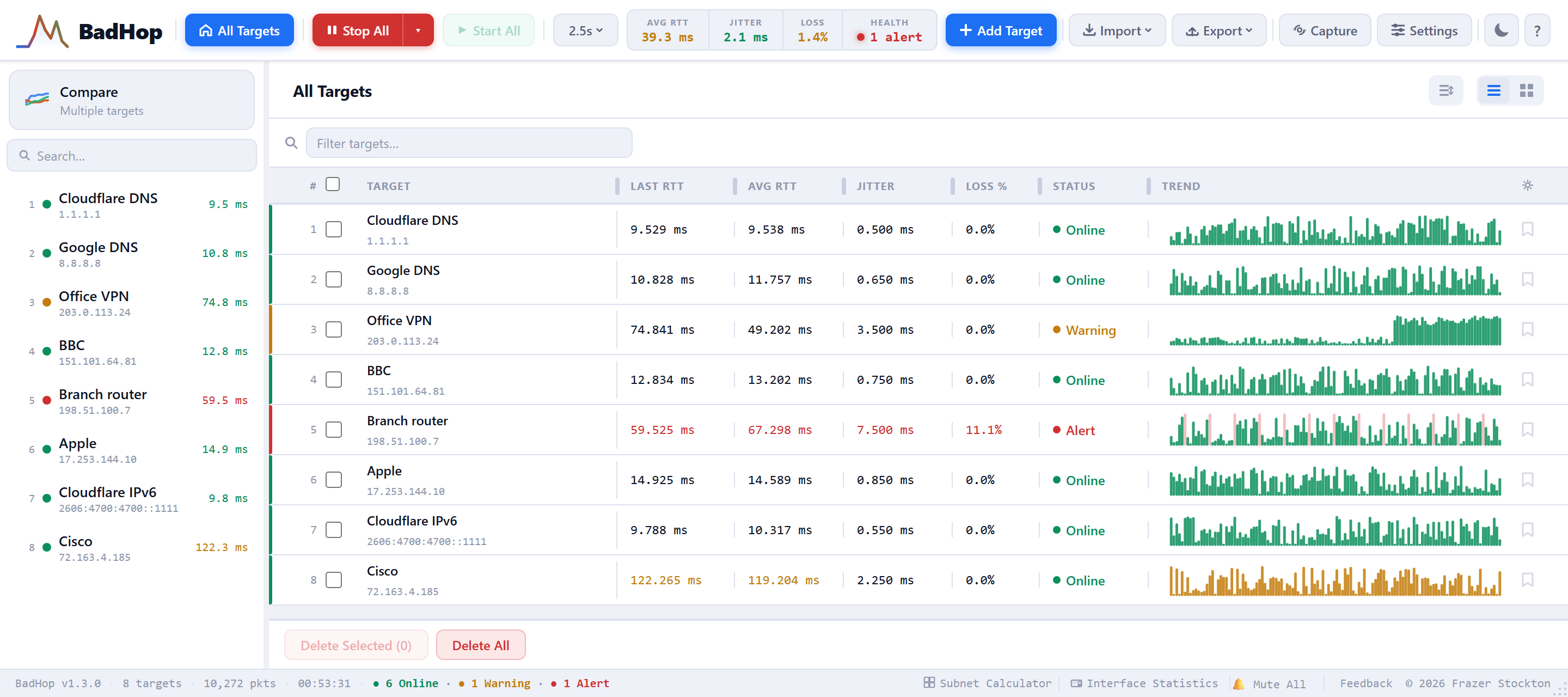Check the Apple row checkbox

pos(334,480)
